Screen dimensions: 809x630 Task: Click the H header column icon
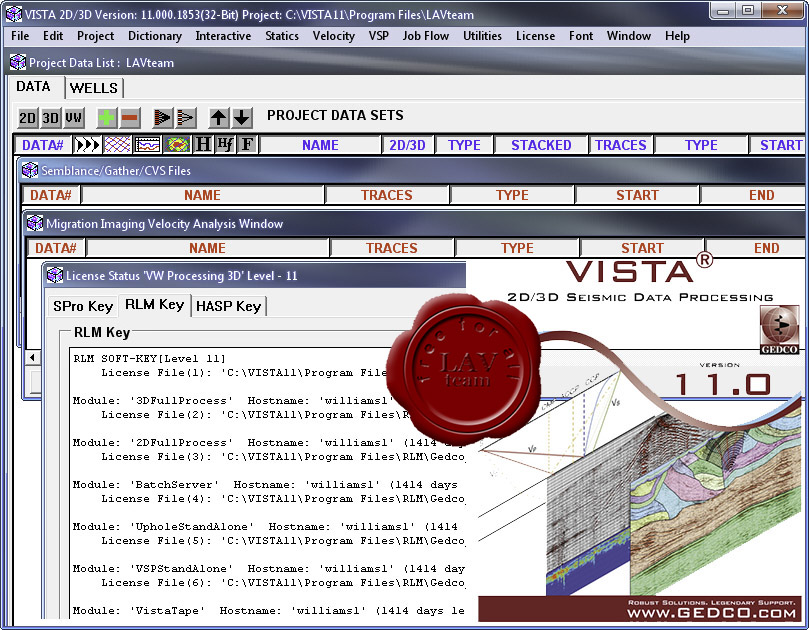pyautogui.click(x=203, y=145)
